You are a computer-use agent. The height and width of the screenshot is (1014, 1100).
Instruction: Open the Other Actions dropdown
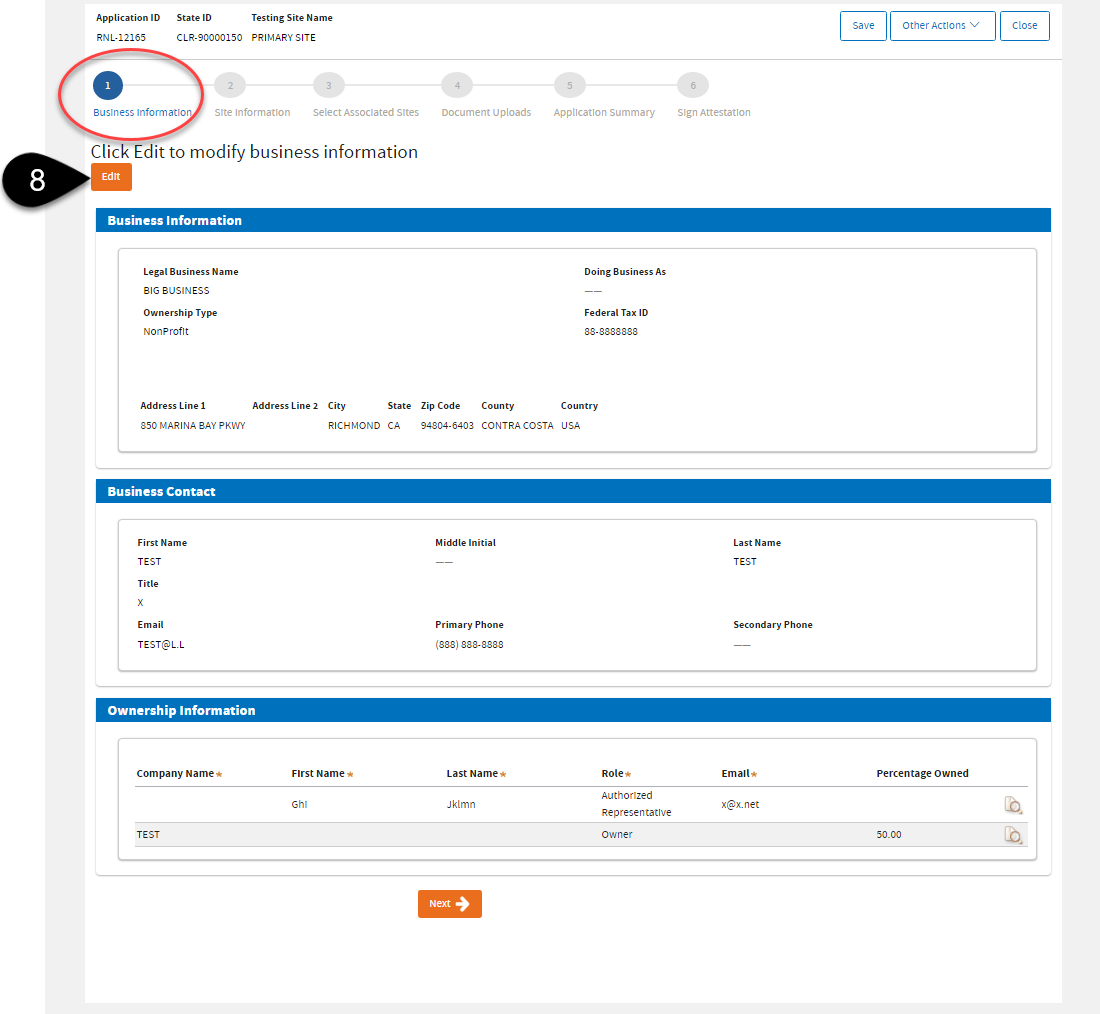coord(941,25)
